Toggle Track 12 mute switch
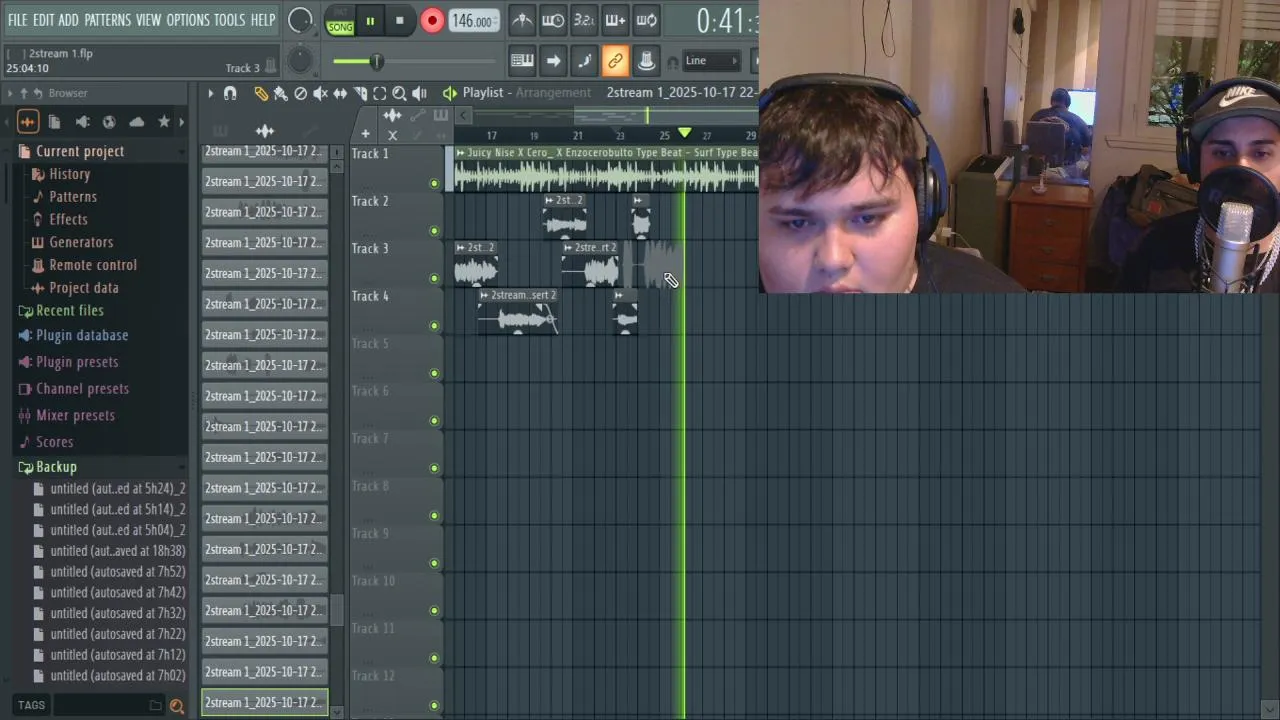 [434, 706]
